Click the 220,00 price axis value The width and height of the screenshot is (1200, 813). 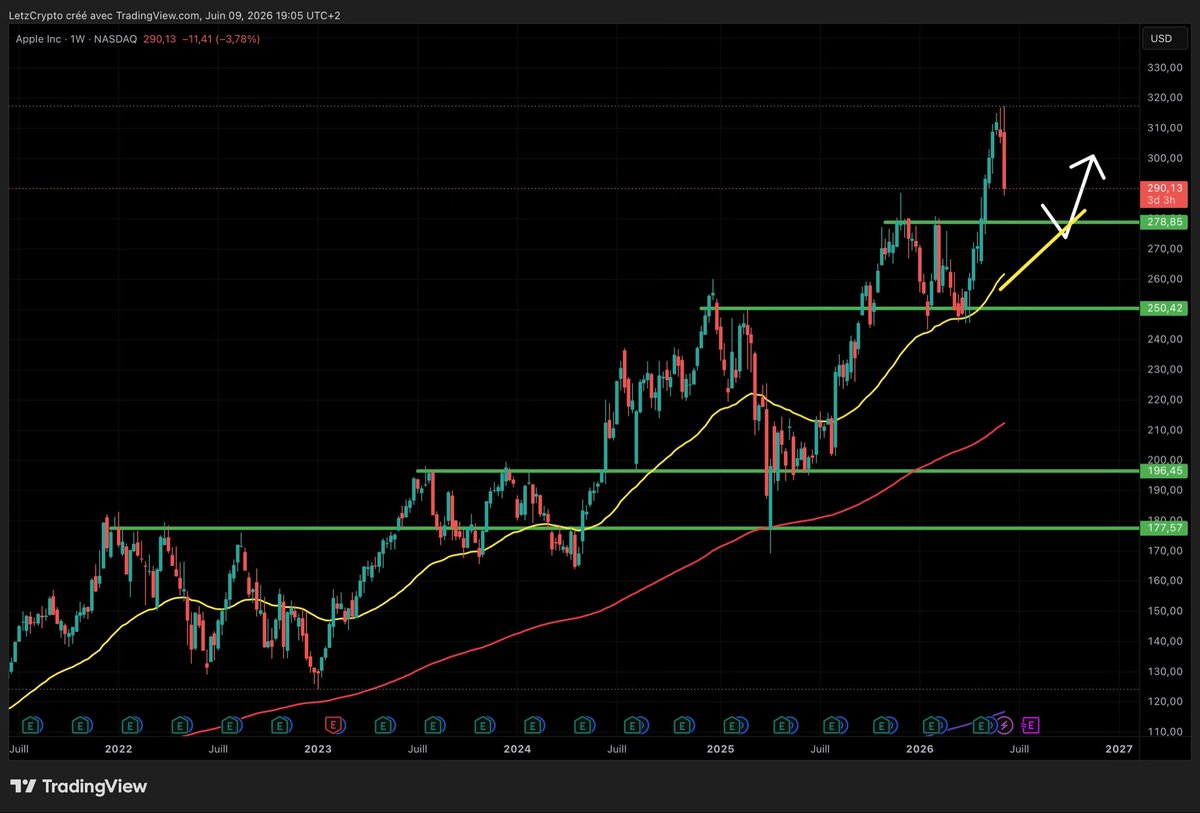click(1165, 400)
